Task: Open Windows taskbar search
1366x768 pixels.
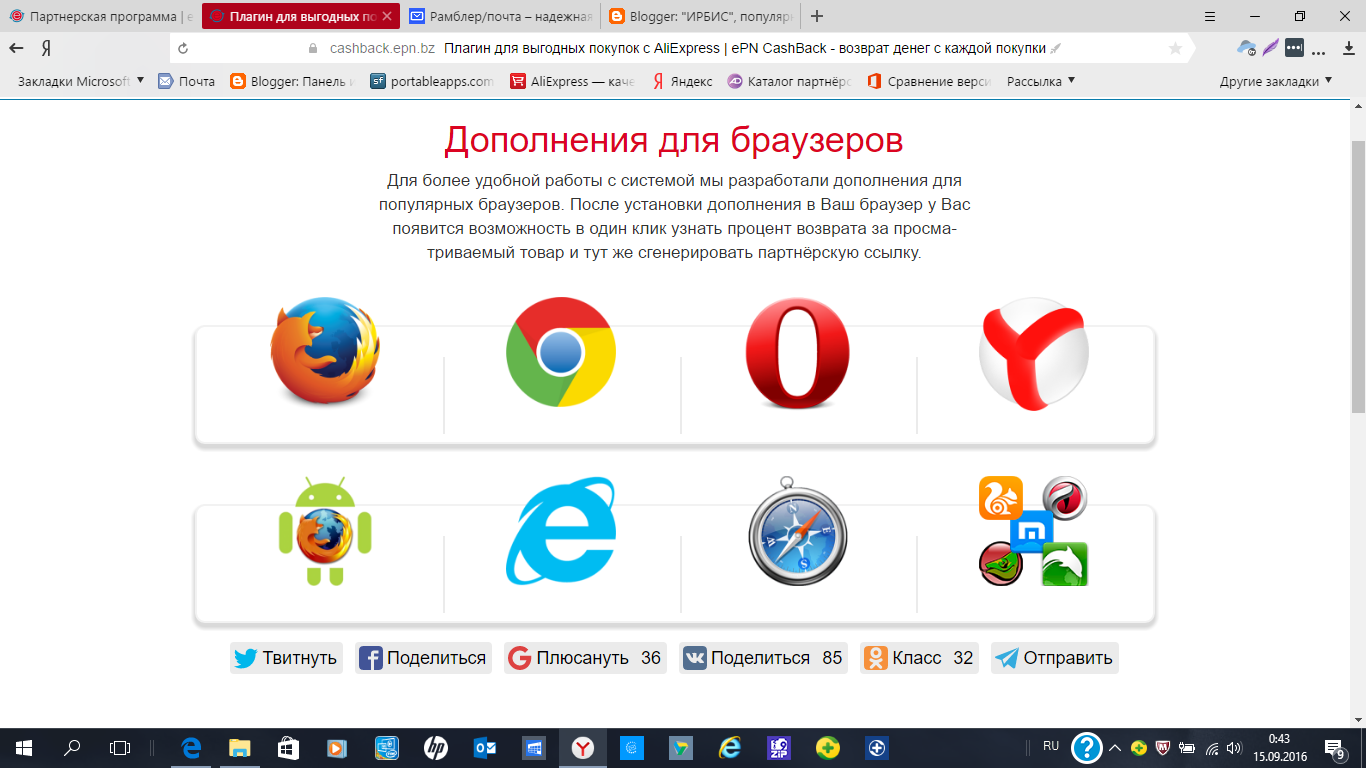Action: pos(72,747)
